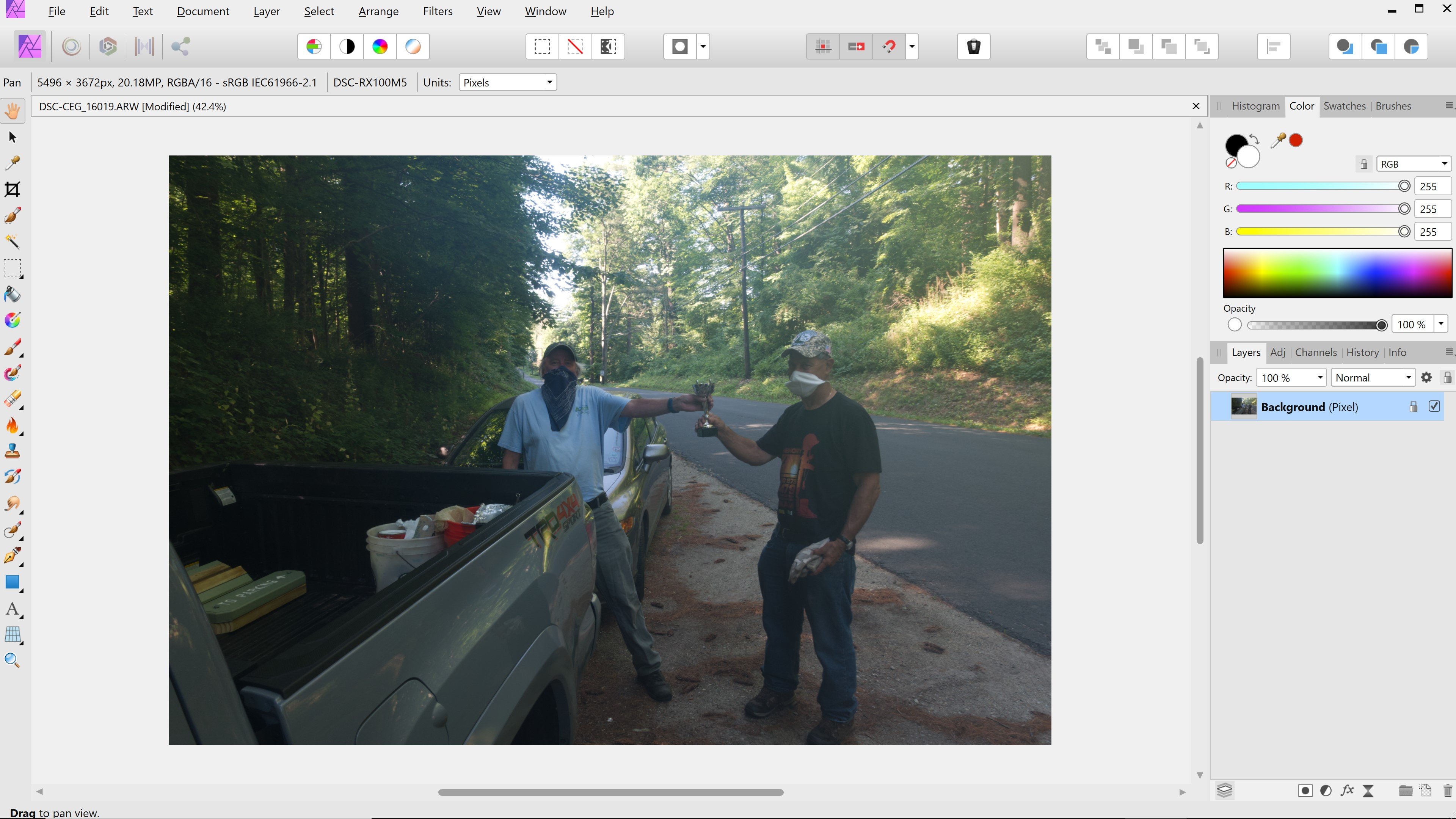Open the Layer menu
Screen dimensions: 1456x819
click(x=266, y=11)
